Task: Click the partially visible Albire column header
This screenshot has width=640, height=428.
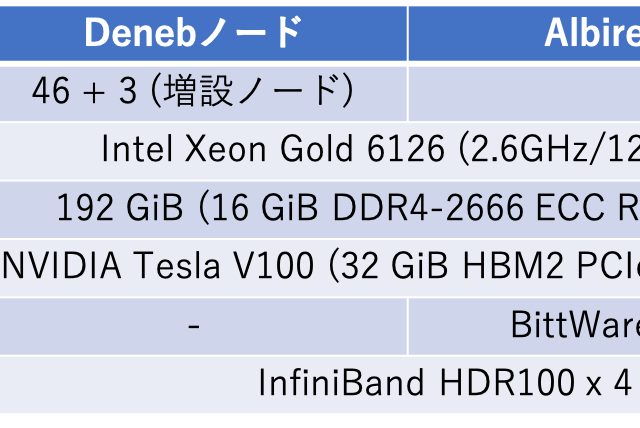Action: tap(590, 33)
